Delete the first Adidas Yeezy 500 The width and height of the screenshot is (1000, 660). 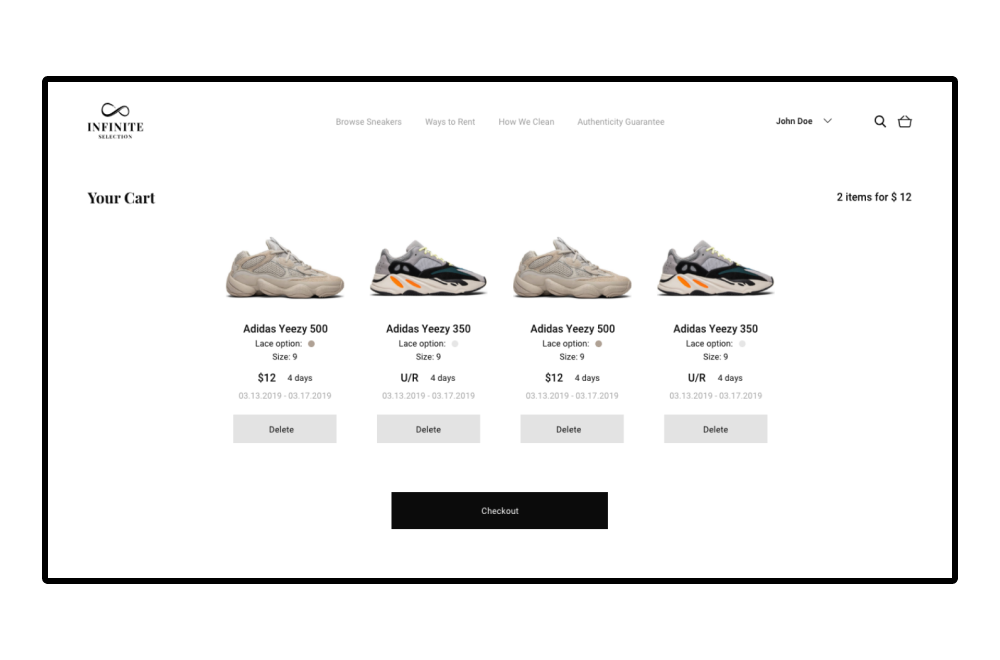click(284, 429)
